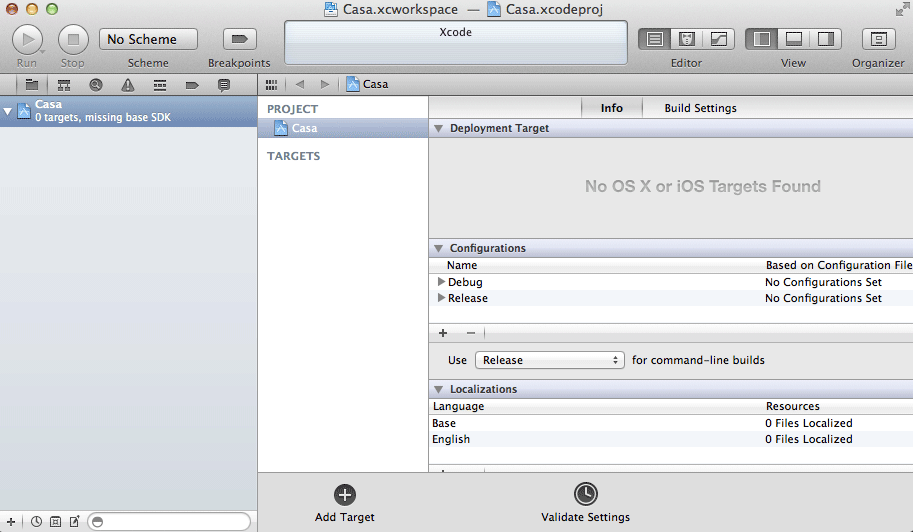
Task: Click the navigator filter search field
Action: pos(169,522)
